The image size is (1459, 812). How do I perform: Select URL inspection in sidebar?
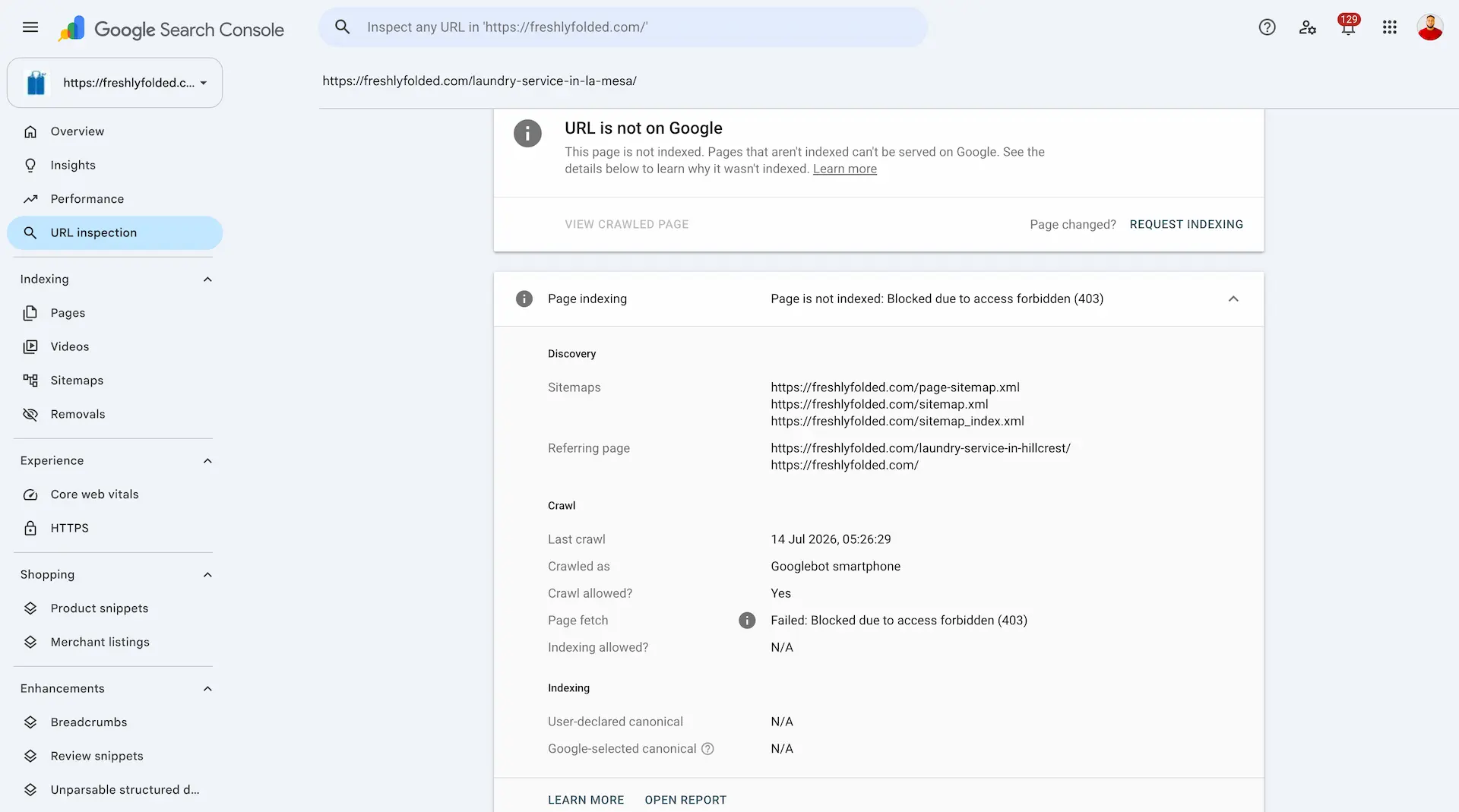(115, 233)
